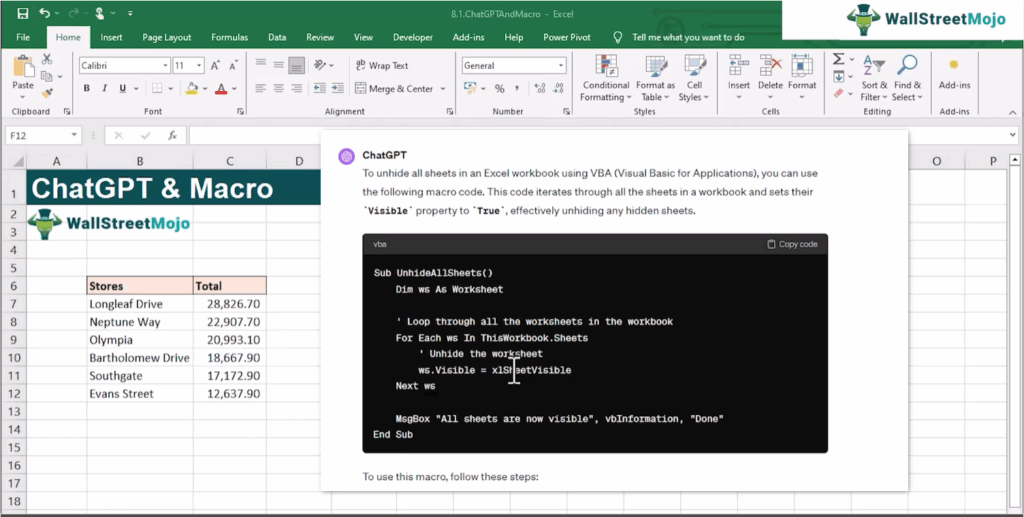The height and width of the screenshot is (517, 1024).
Task: Apply center horizontal alignment
Action: 279,88
